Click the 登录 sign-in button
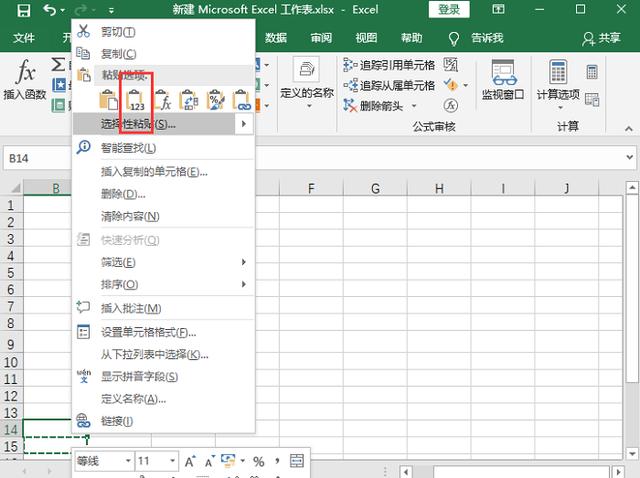Screen dimensions: 640x478 (x=449, y=9)
